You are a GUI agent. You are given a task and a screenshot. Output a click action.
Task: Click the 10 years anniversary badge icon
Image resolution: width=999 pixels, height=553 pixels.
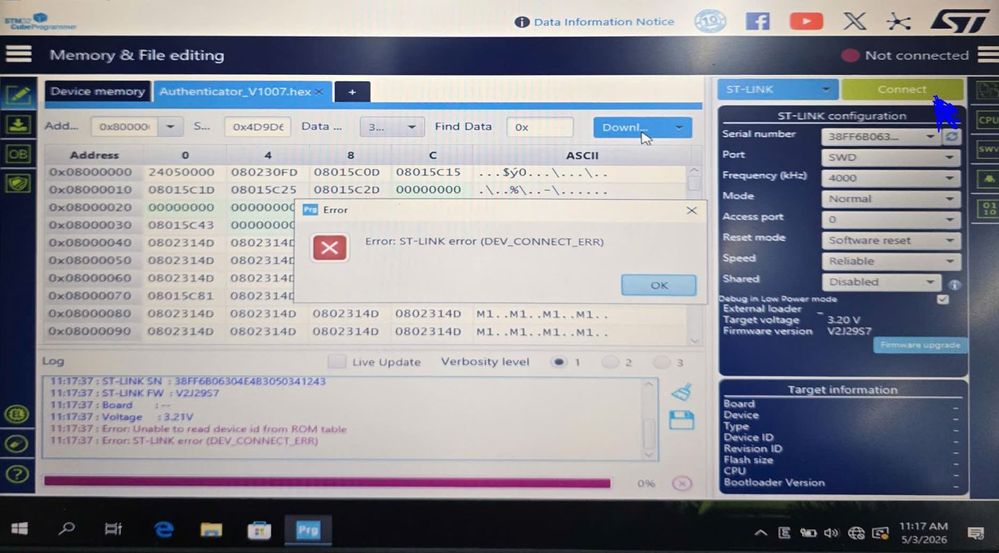tap(710, 21)
